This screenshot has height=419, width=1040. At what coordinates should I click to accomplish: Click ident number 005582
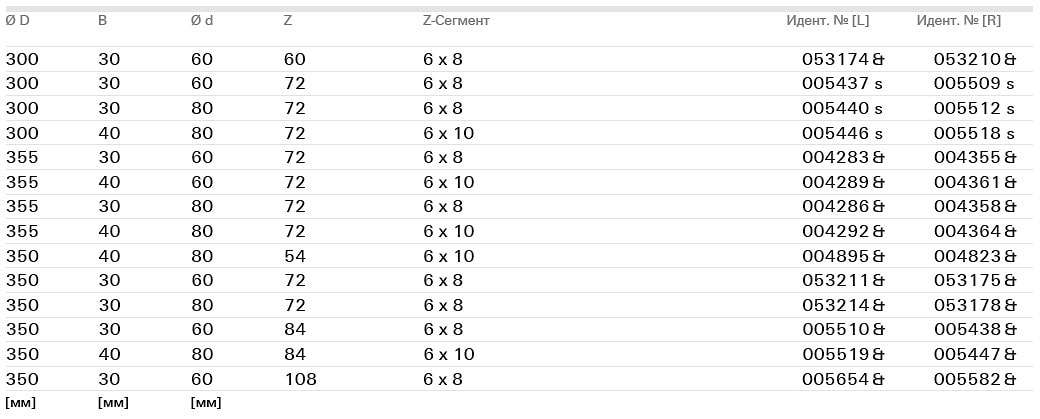[x=966, y=379]
